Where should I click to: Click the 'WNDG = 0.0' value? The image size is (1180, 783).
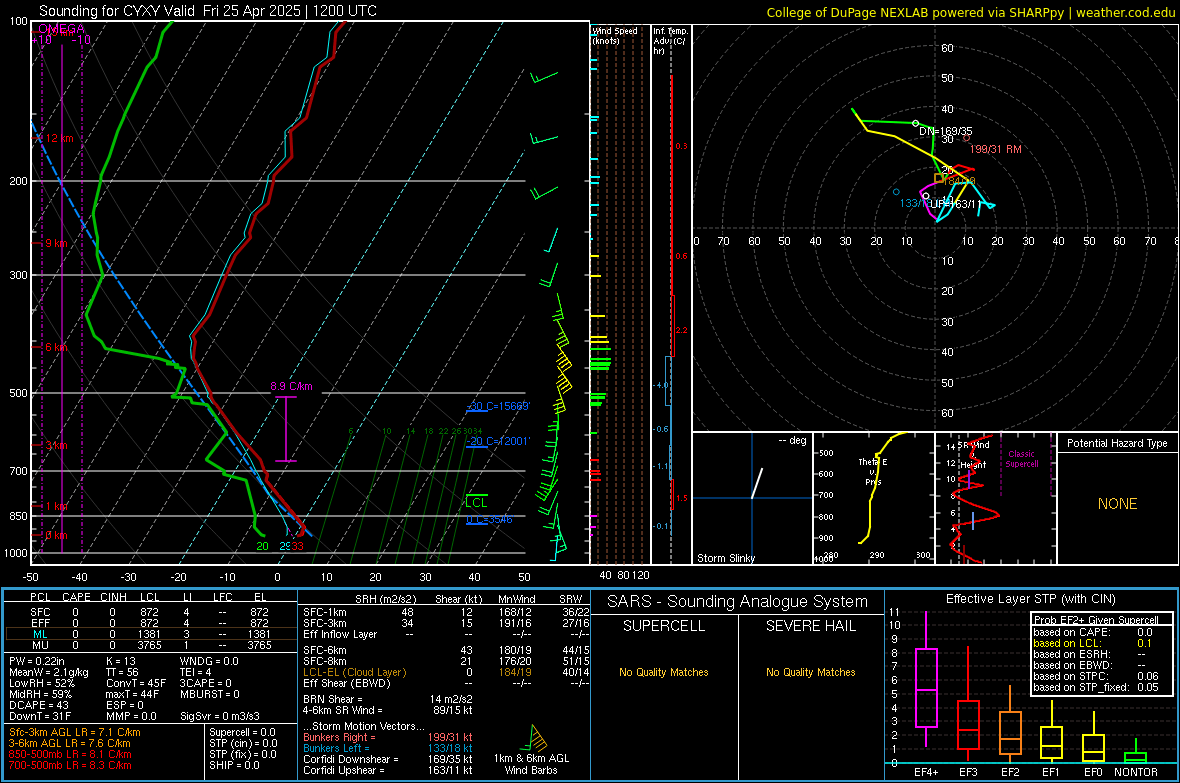[x=209, y=661]
